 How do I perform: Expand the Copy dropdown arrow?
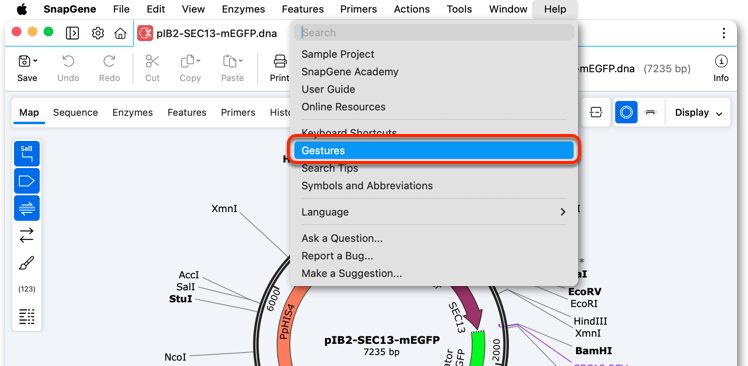click(x=198, y=61)
